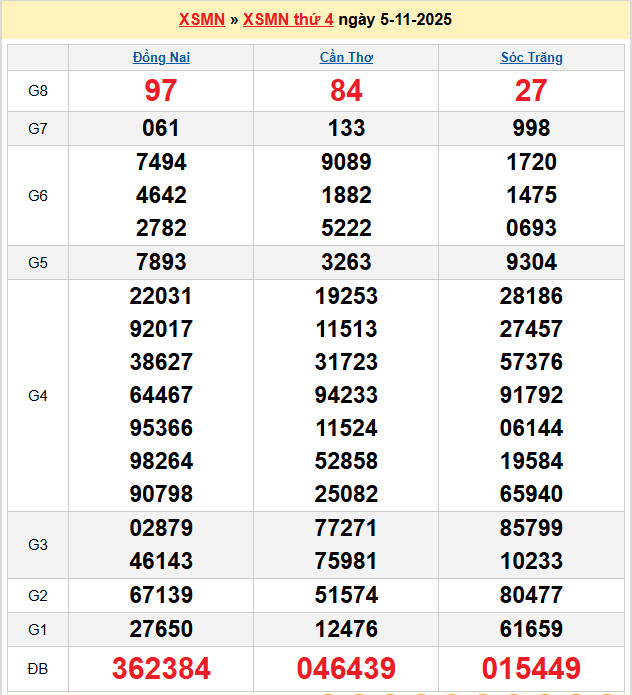632x695 pixels.
Task: Click the date text ngày 5-11-2025
Action: (x=395, y=20)
